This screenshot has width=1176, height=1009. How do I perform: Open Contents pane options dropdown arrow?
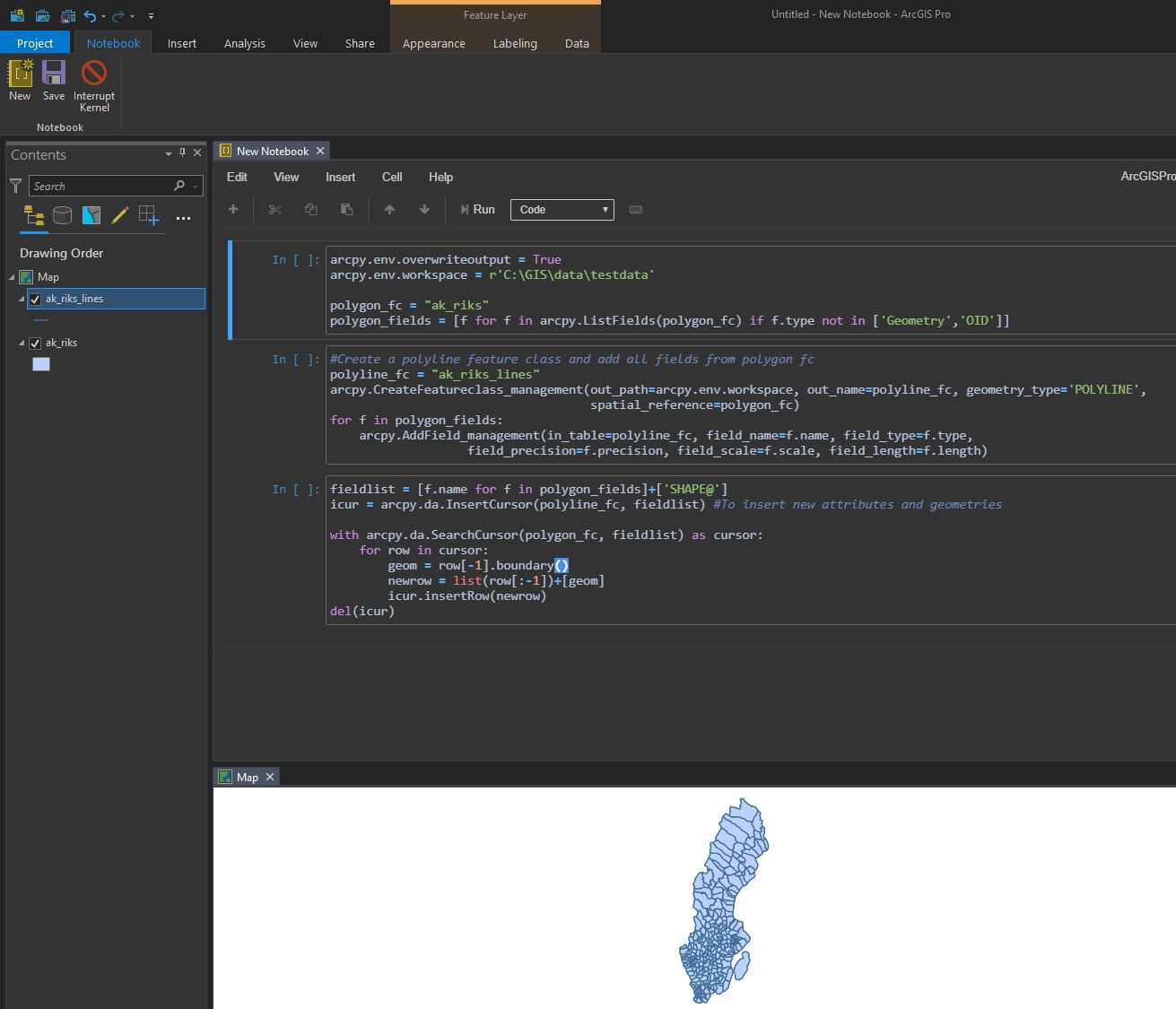point(168,154)
